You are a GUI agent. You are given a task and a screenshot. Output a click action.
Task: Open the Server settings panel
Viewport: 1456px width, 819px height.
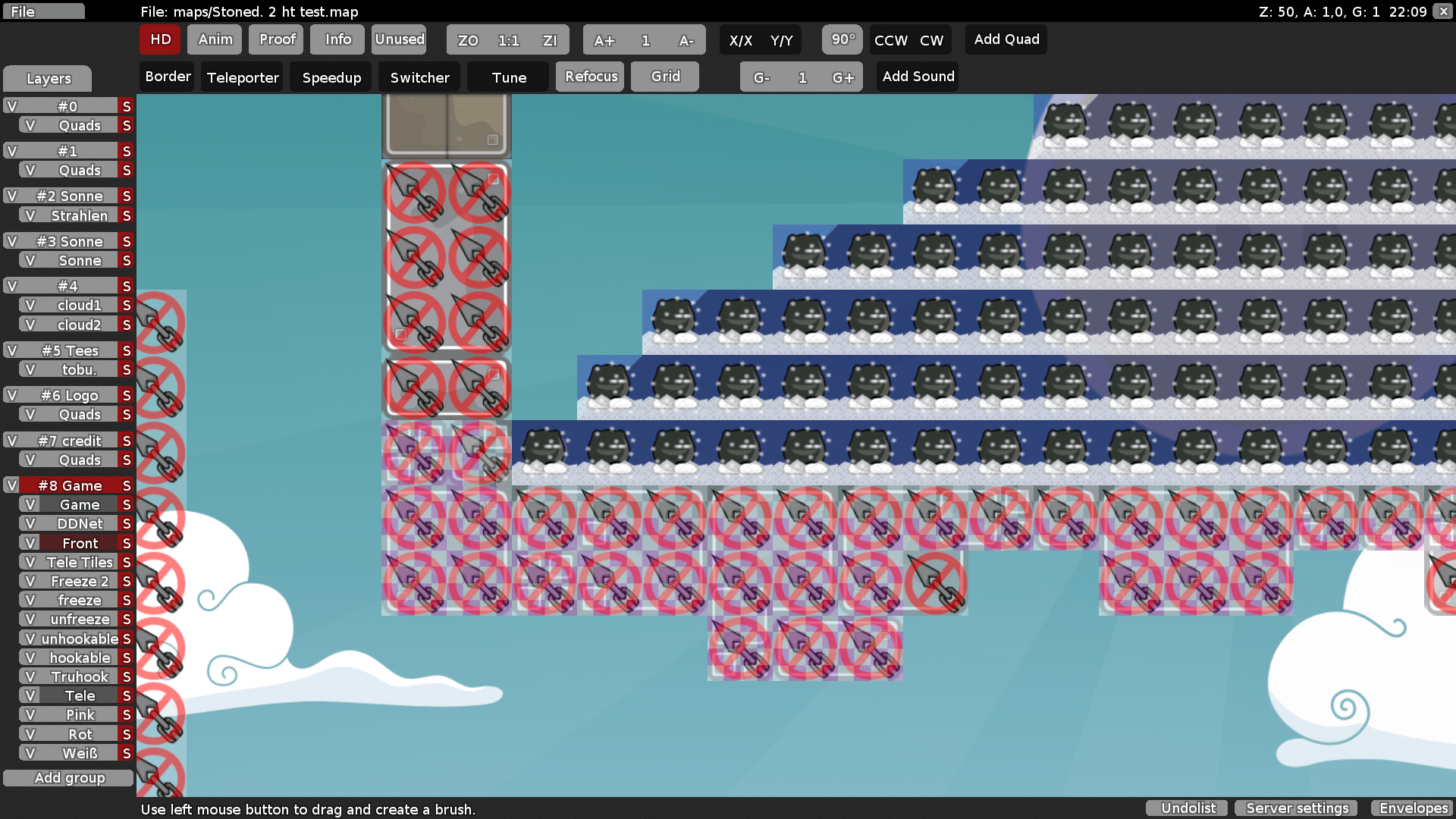click(x=1296, y=808)
